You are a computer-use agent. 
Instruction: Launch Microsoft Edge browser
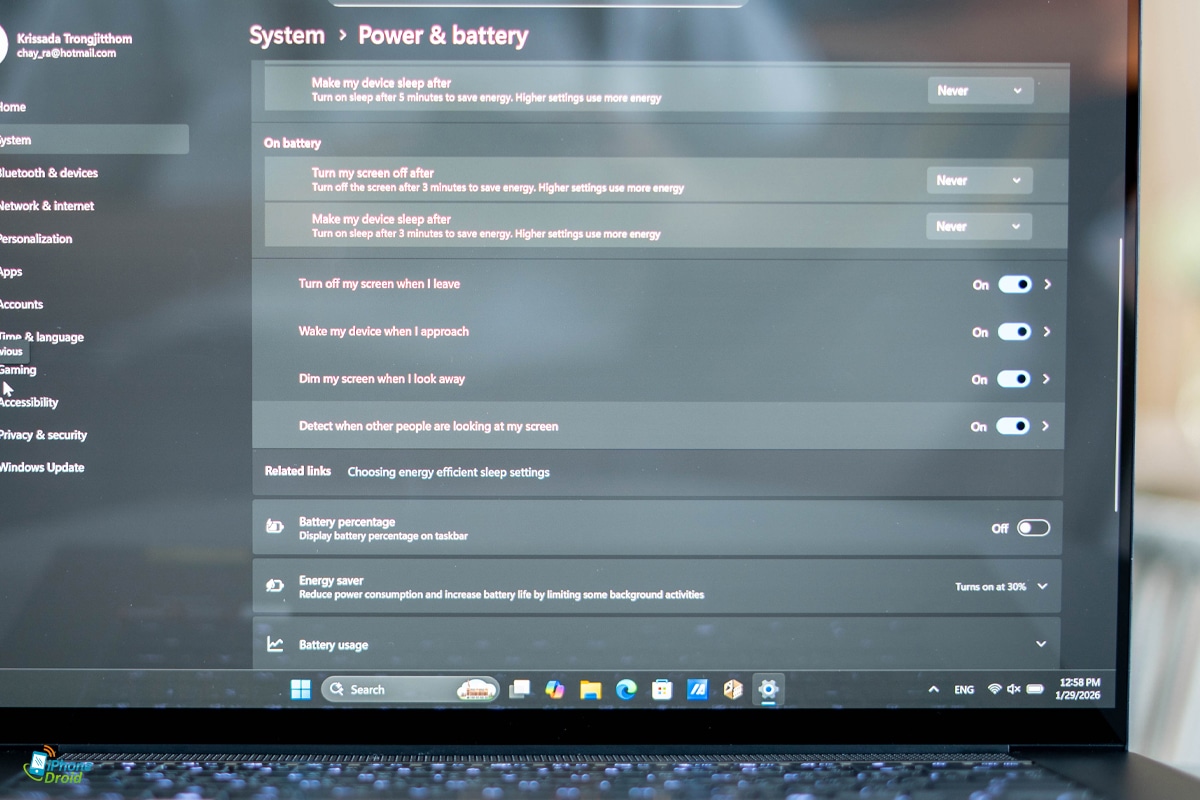[x=626, y=689]
